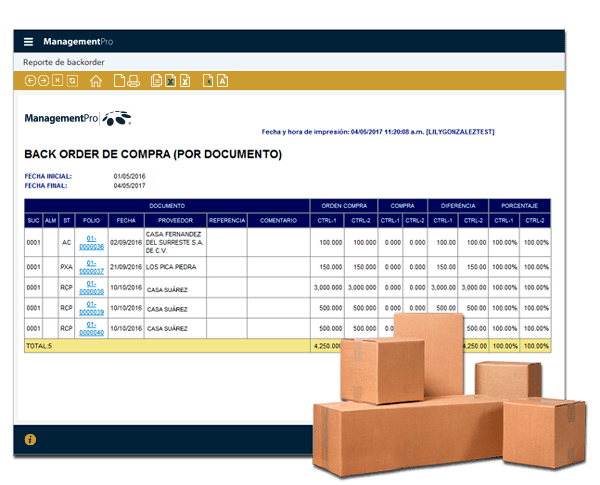600x485 pixels.
Task: Open folio link 01-0000039
Action: (91, 308)
